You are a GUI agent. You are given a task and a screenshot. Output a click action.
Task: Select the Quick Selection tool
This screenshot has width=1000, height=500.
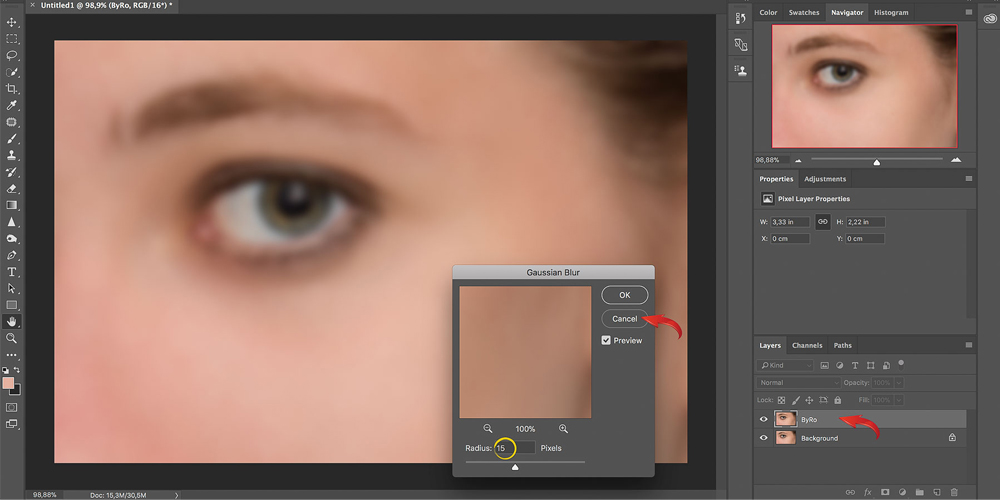click(x=11, y=72)
